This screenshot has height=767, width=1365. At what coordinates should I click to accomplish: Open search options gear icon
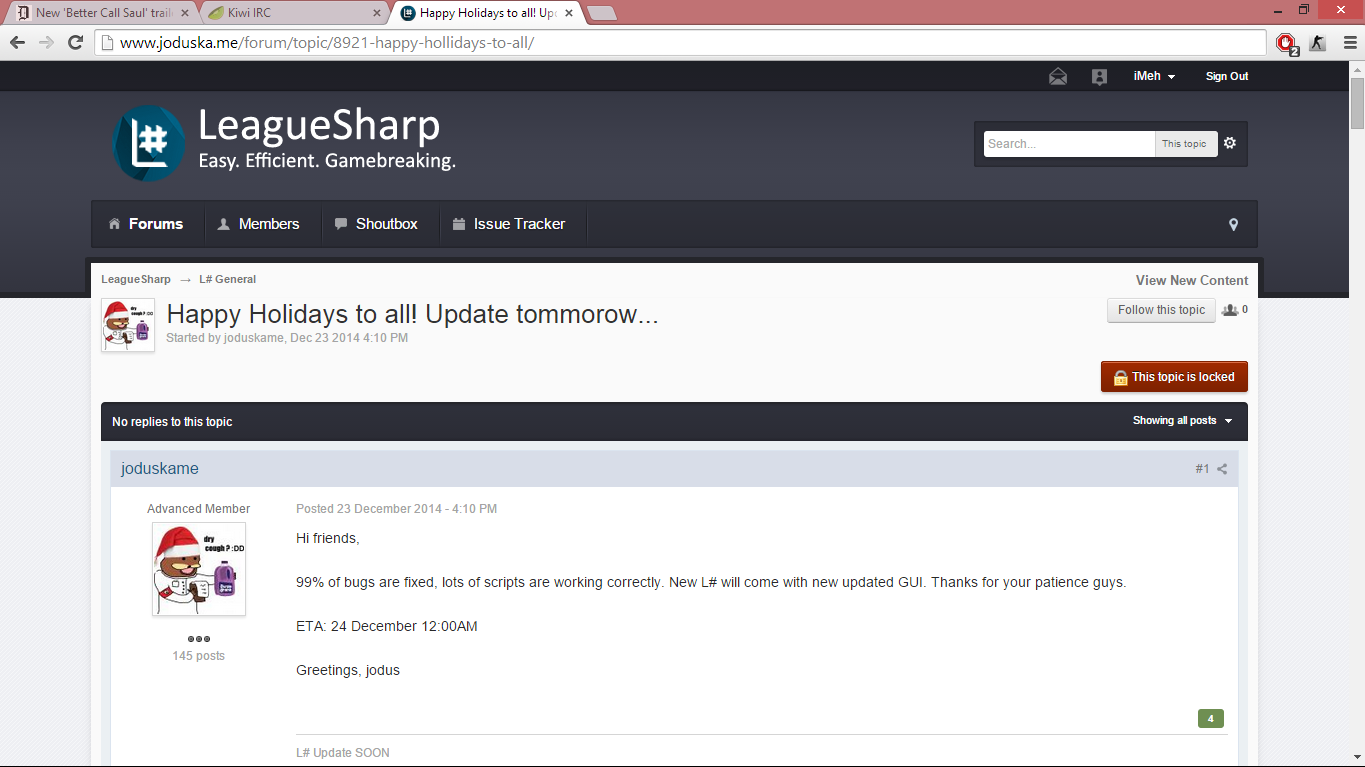tap(1230, 143)
